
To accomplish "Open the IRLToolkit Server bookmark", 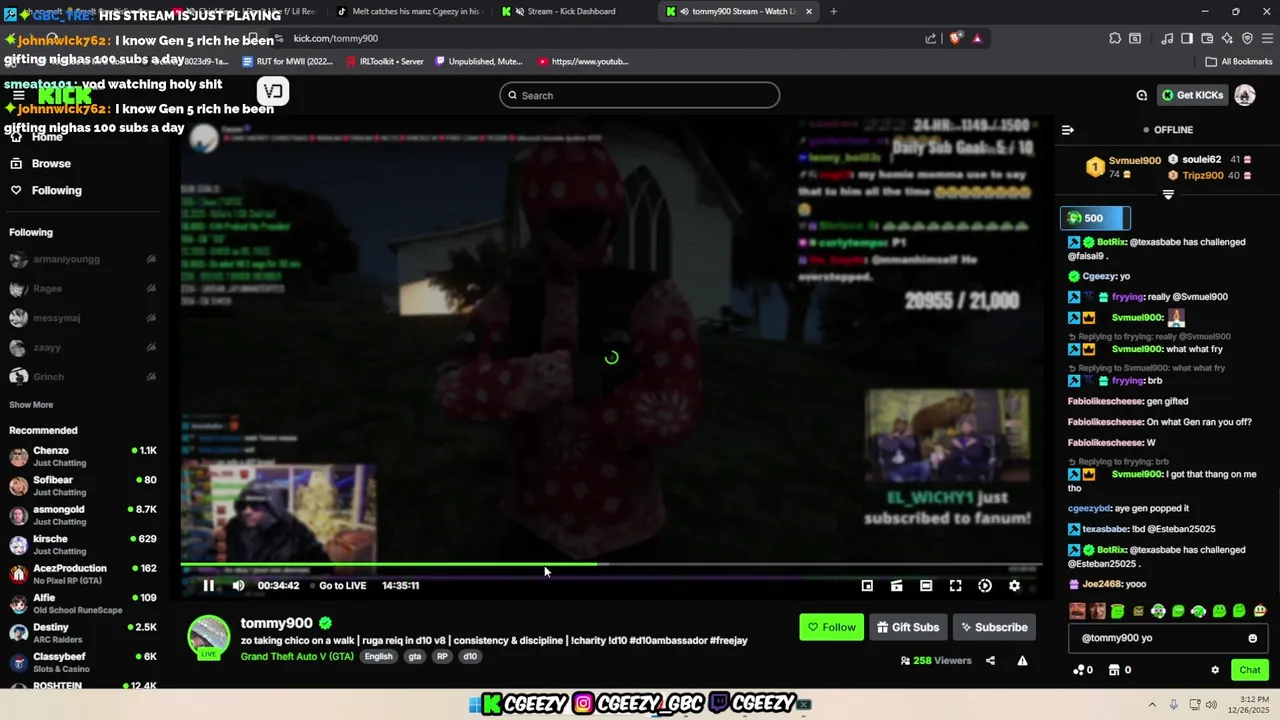I will (x=385, y=61).
